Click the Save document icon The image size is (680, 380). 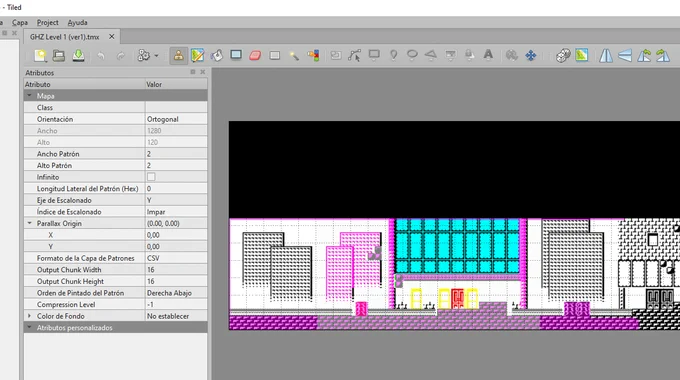coord(78,56)
